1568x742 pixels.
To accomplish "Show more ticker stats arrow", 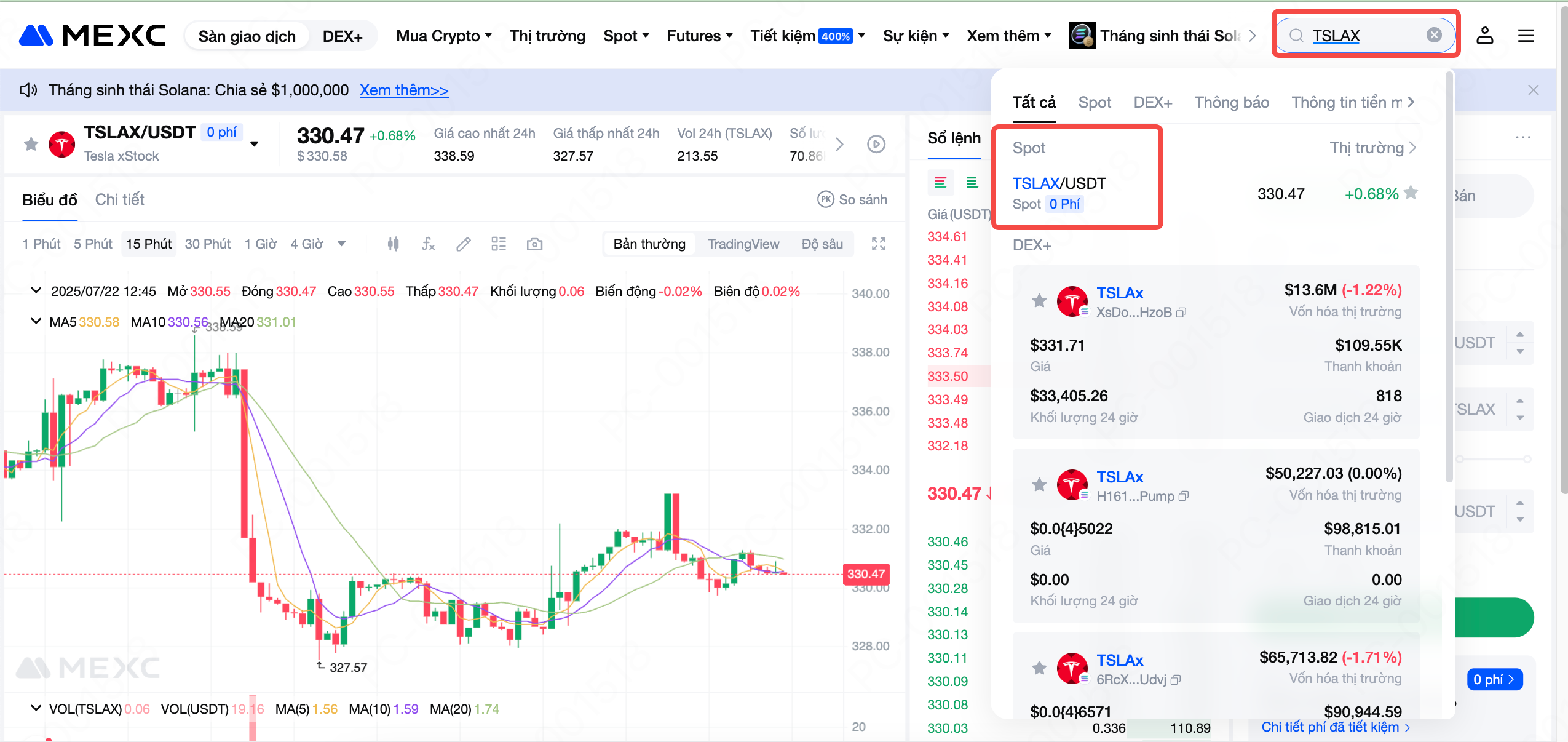I will [839, 144].
